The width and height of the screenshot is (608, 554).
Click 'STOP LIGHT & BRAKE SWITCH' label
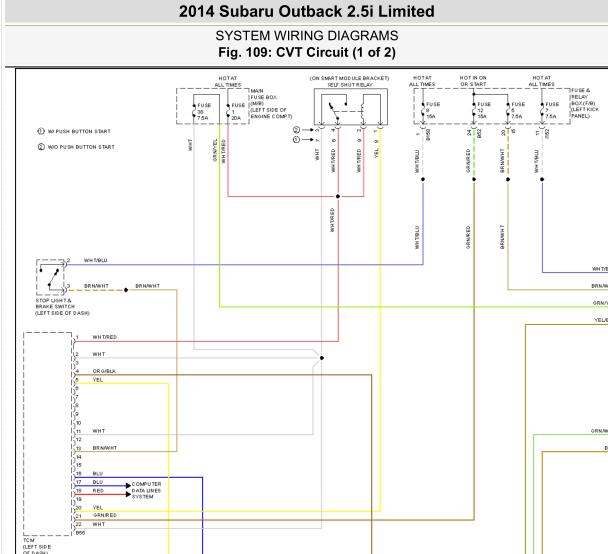click(x=54, y=304)
